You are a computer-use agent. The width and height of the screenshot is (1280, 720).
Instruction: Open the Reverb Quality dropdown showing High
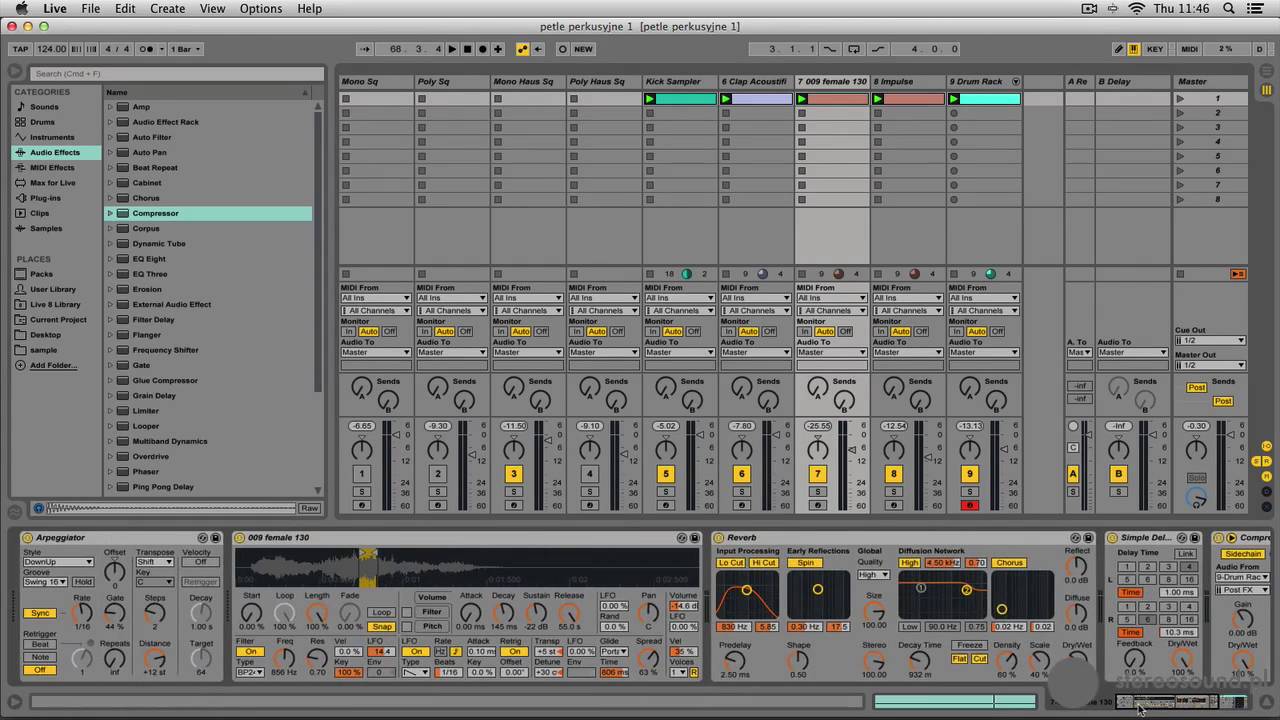point(872,575)
